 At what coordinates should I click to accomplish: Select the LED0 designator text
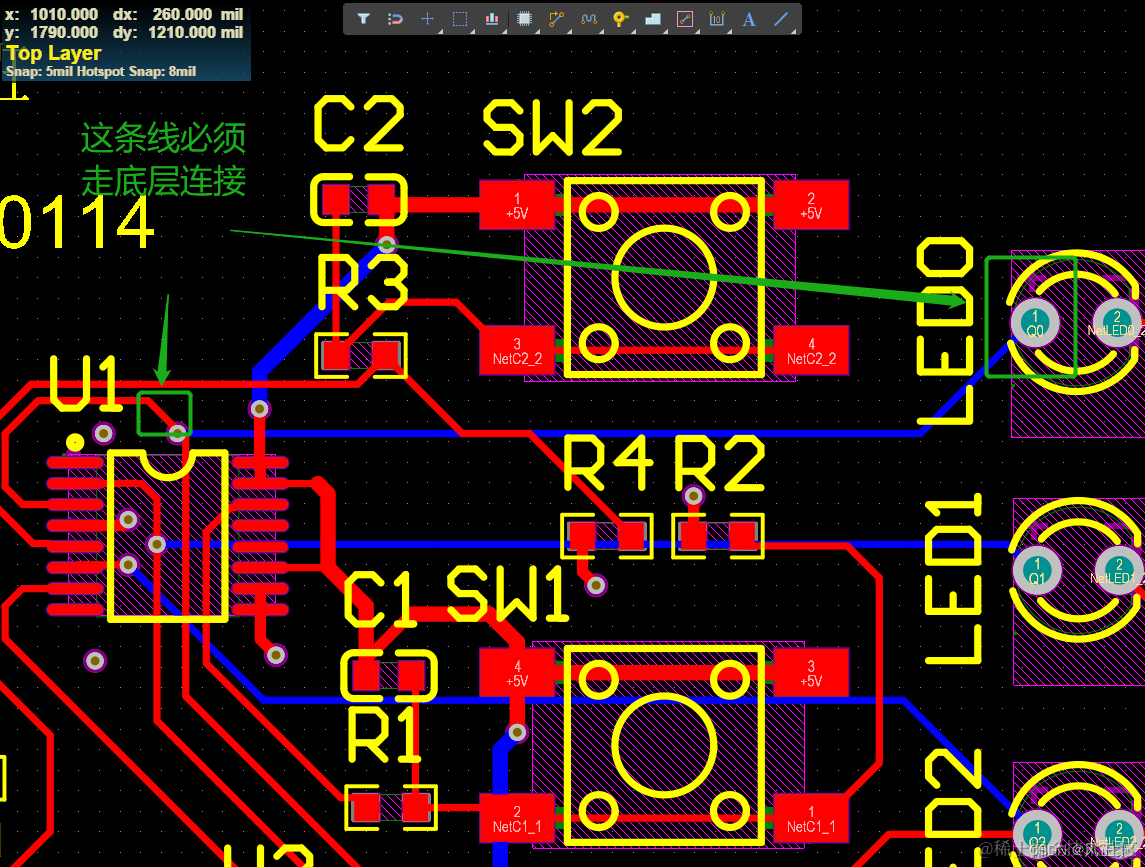point(946,331)
